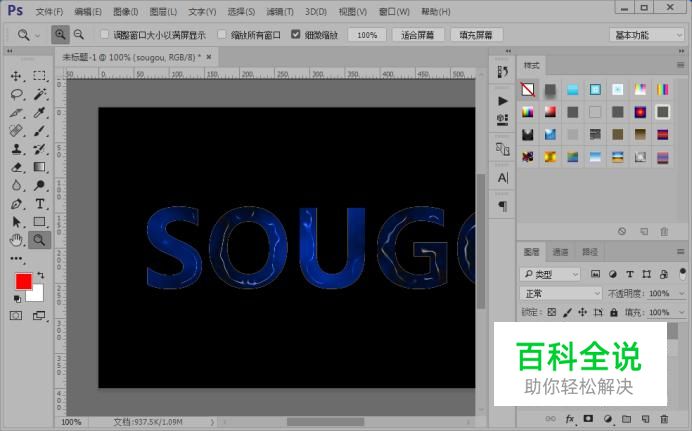The height and width of the screenshot is (431, 692).
Task: Create a new layer group
Action: [x=626, y=419]
